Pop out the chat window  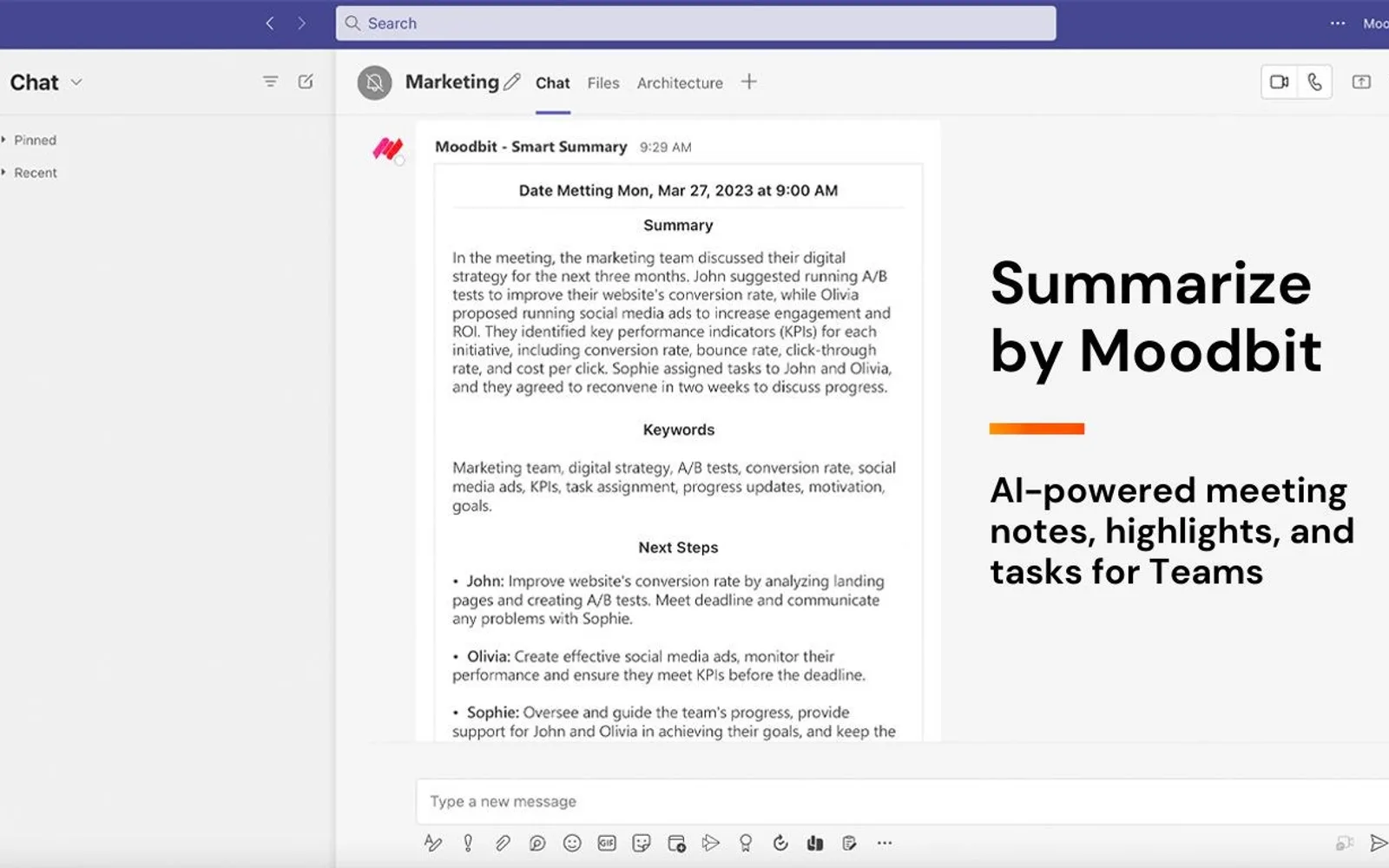point(1361,82)
